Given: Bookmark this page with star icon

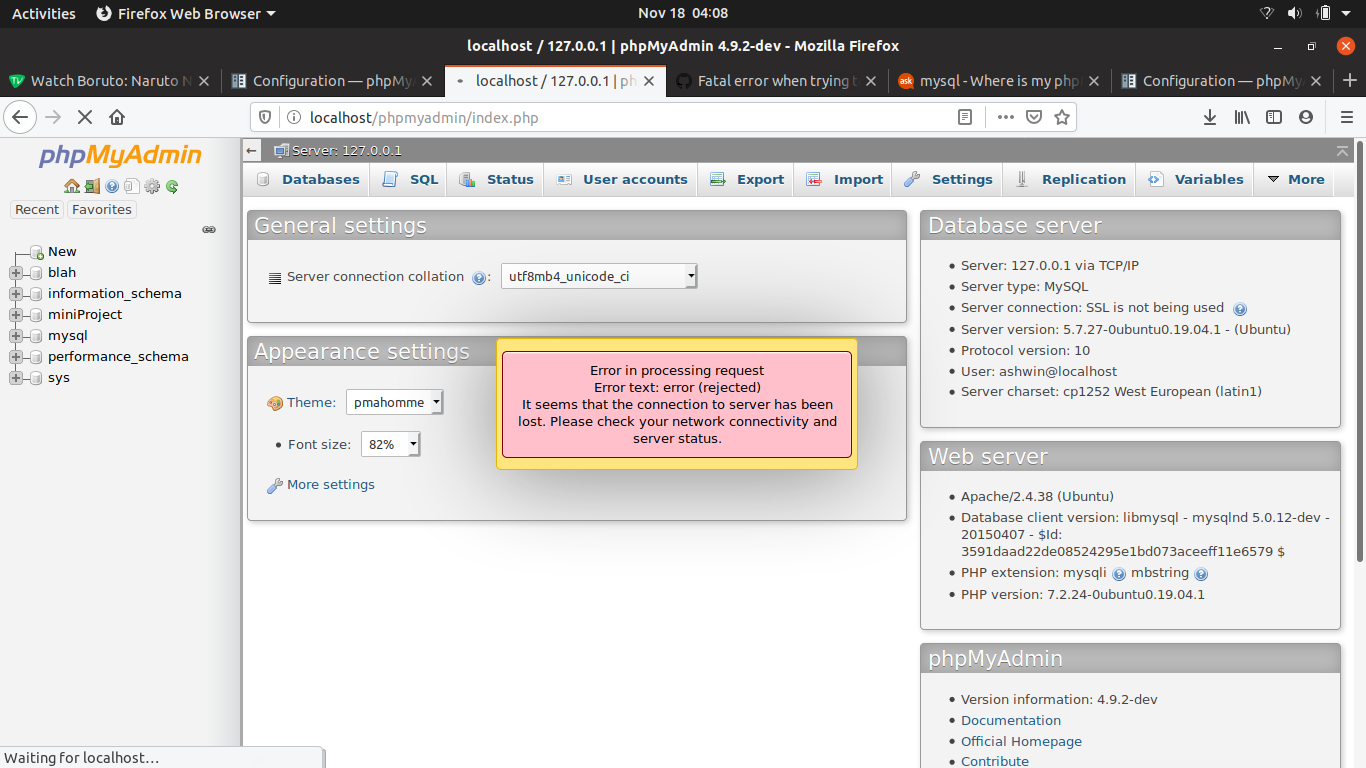Looking at the screenshot, I should click(1062, 117).
